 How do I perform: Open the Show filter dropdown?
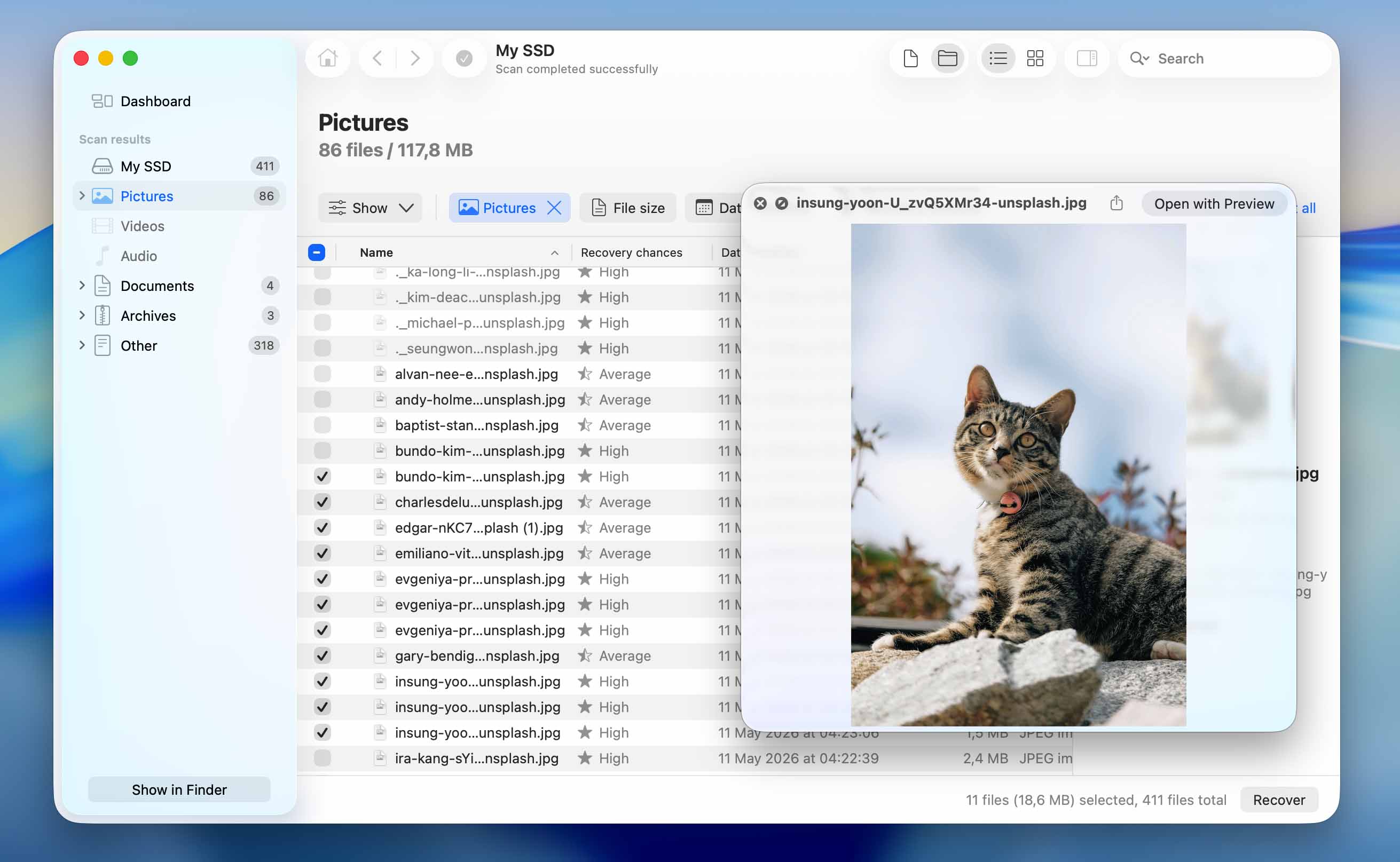(370, 208)
